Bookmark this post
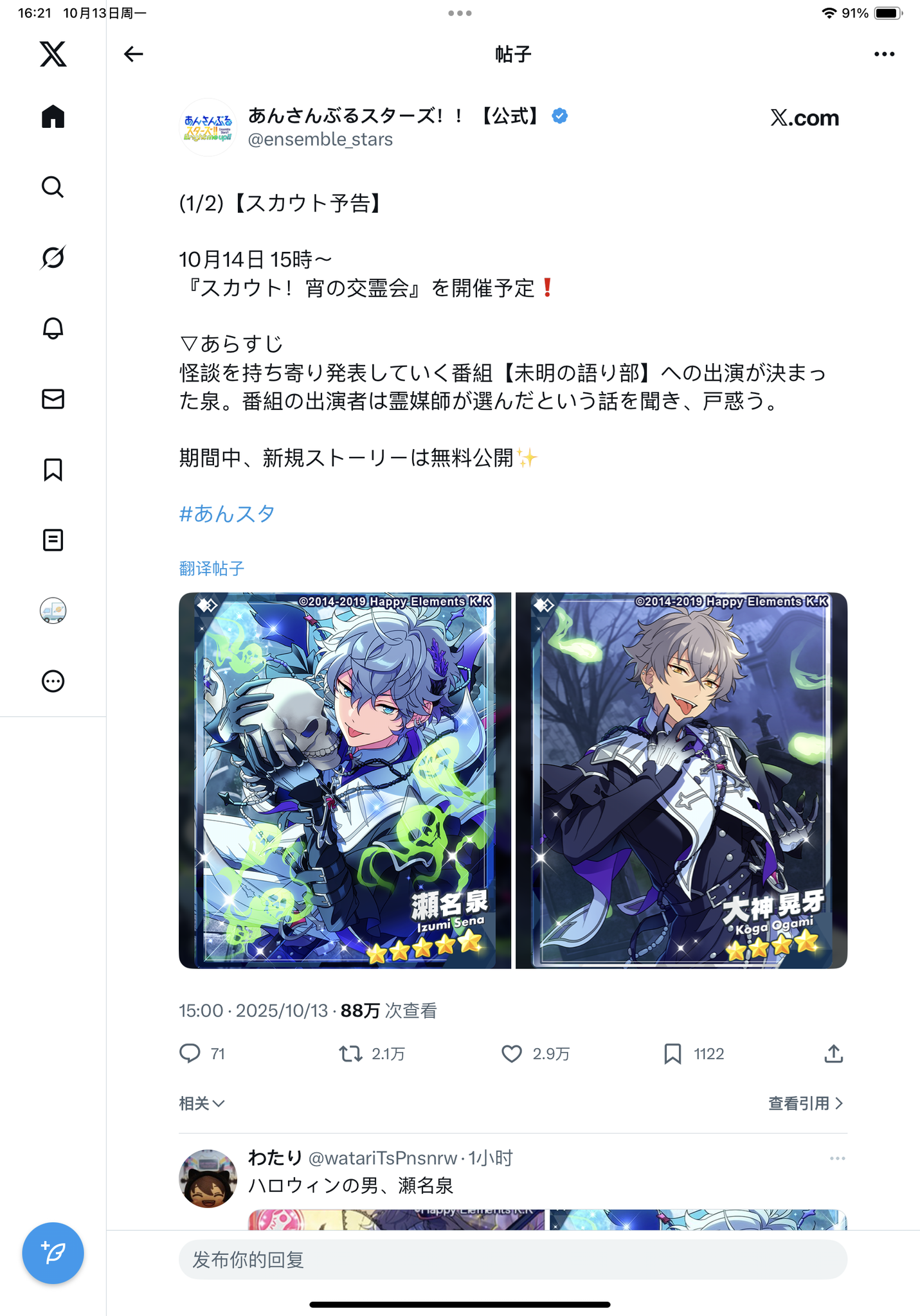 point(672,1054)
